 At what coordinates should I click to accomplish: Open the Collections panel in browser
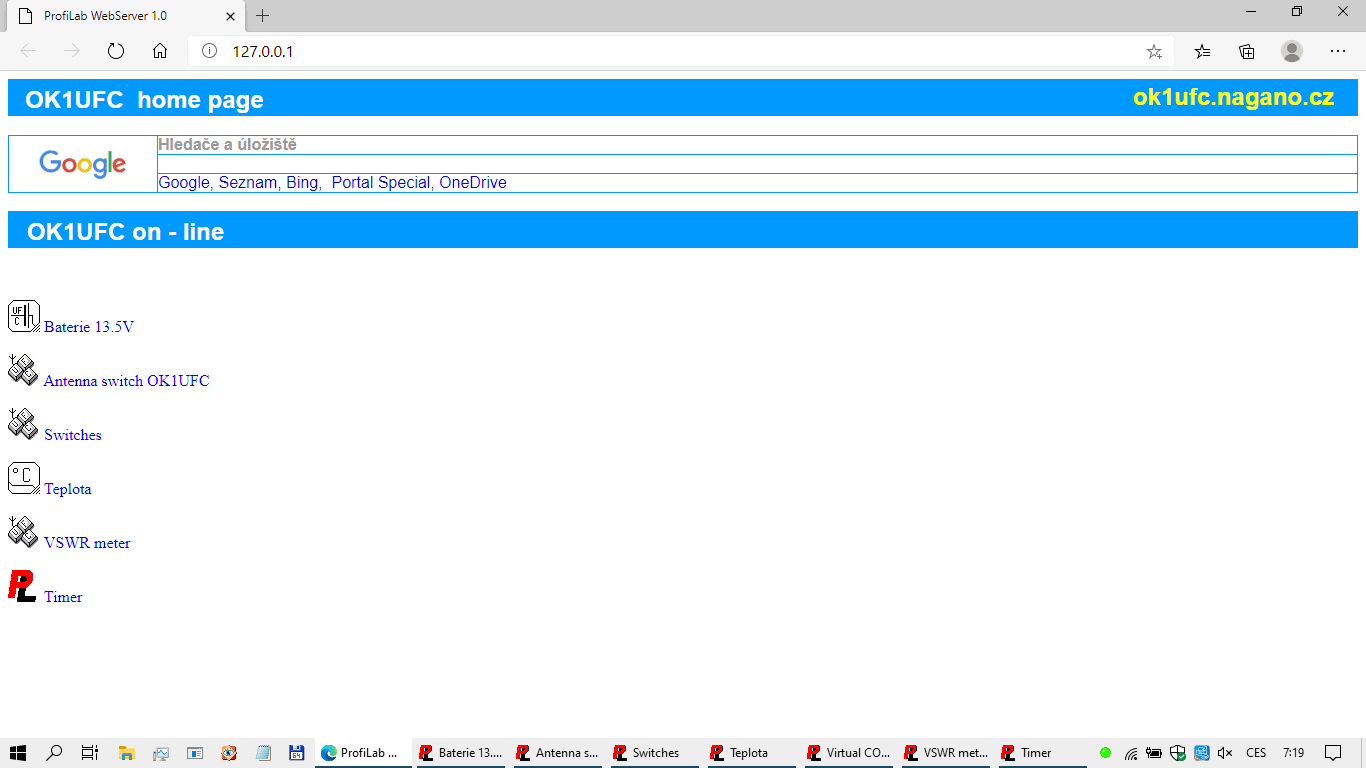[1247, 51]
